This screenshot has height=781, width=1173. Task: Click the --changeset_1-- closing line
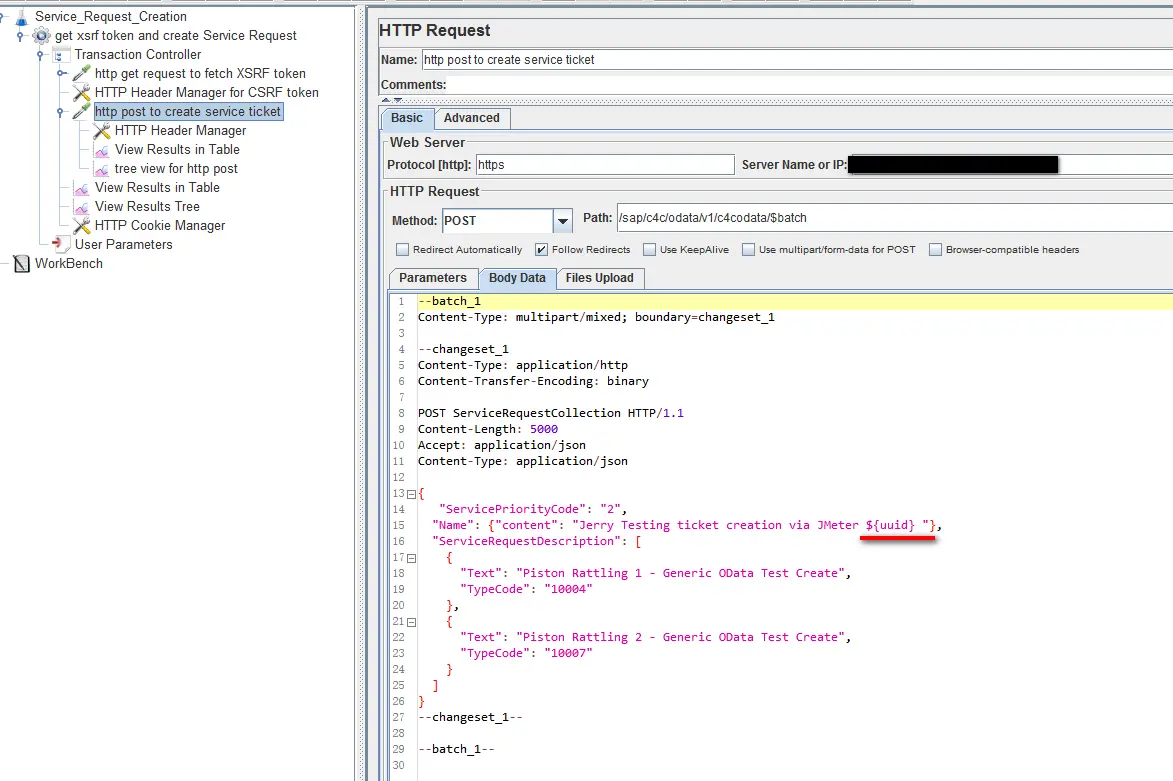[x=470, y=717]
